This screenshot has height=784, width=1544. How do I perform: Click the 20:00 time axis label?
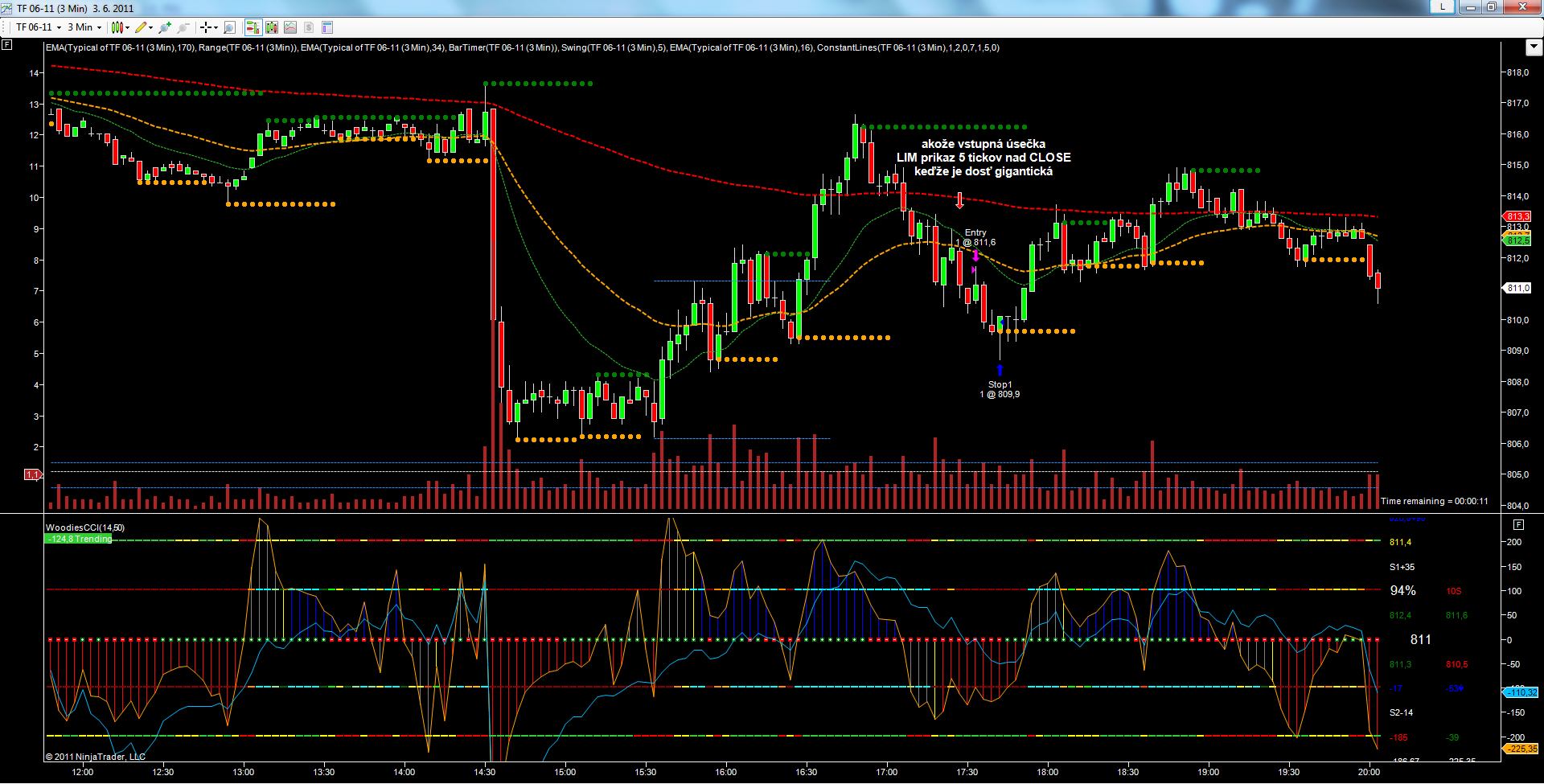1369,772
